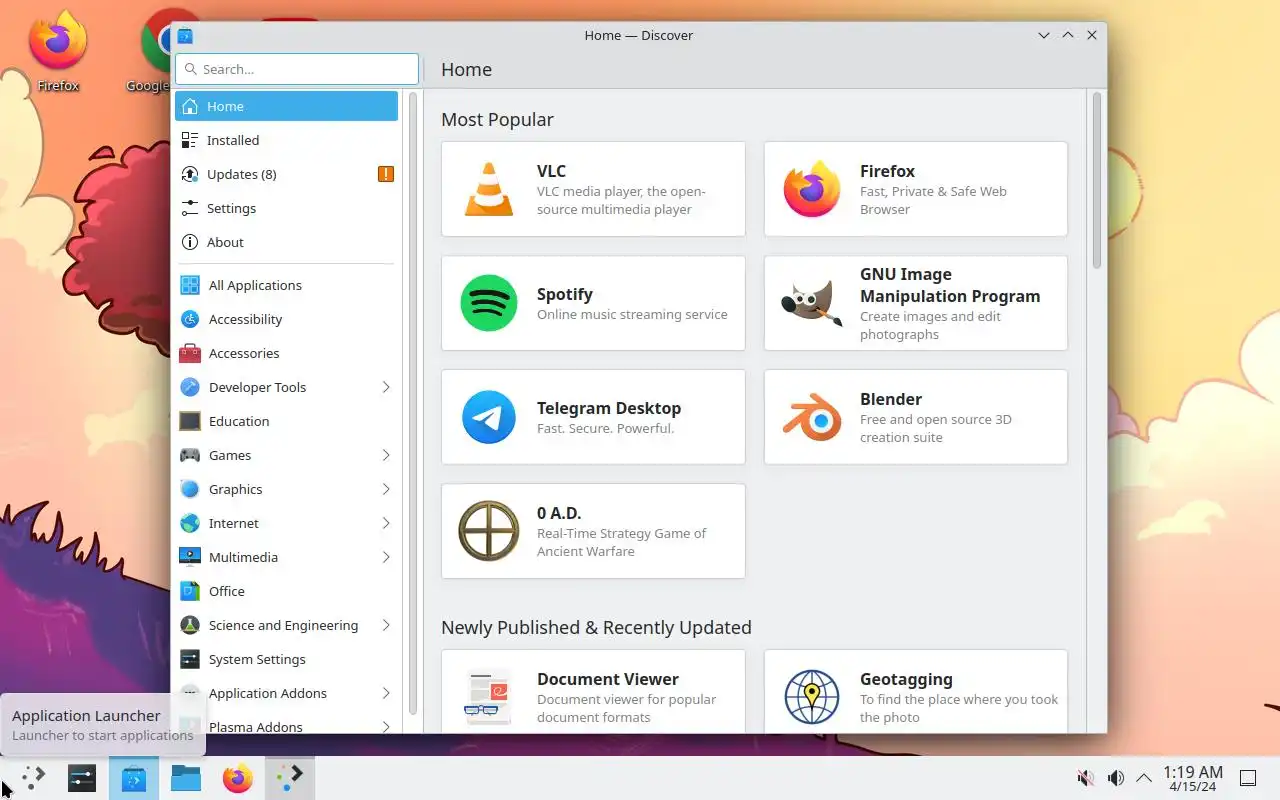The width and height of the screenshot is (1280, 800).
Task: Expand the Graphics category chevron
Action: [386, 489]
